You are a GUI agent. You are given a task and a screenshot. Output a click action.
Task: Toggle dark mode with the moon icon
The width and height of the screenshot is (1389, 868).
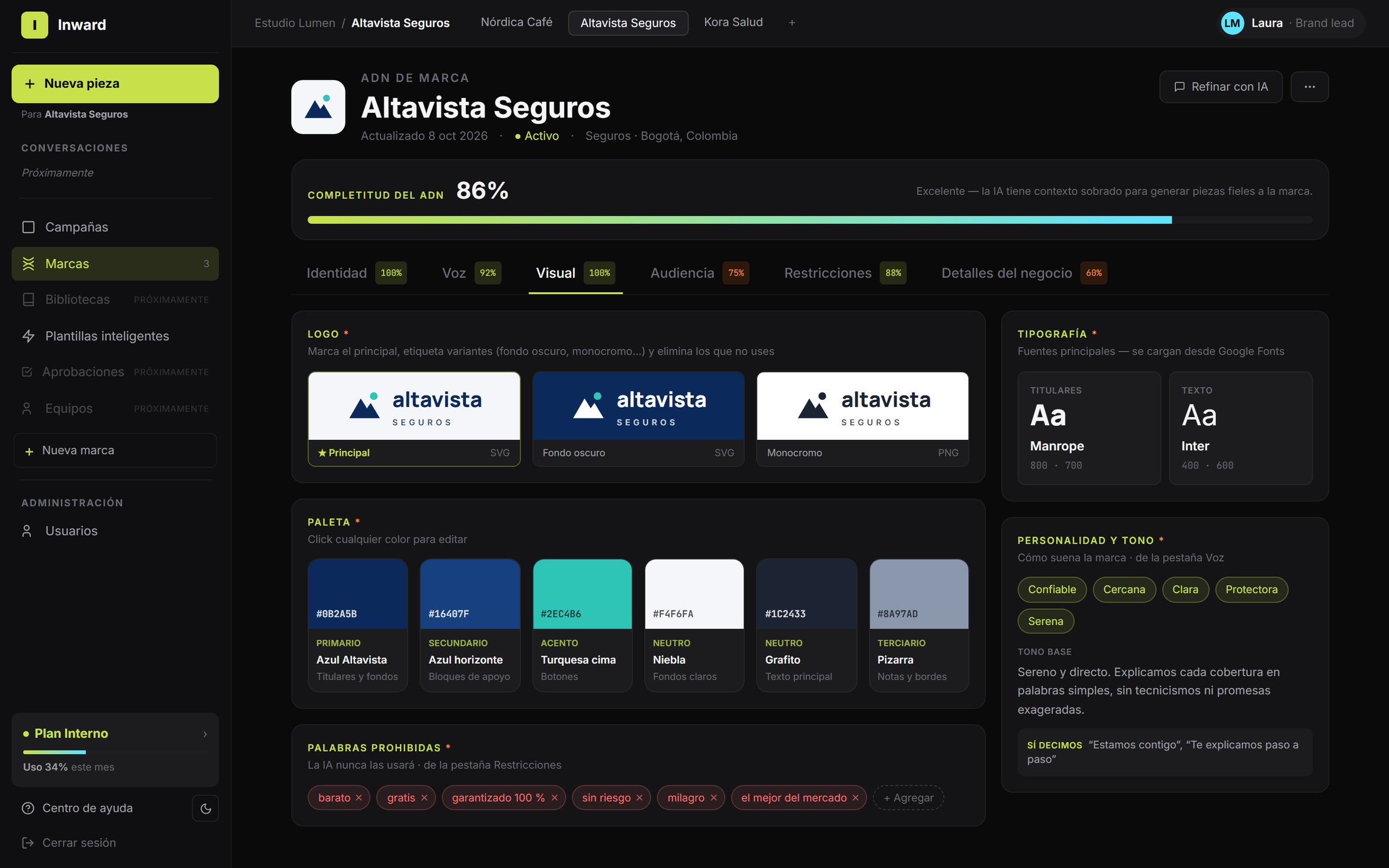205,808
